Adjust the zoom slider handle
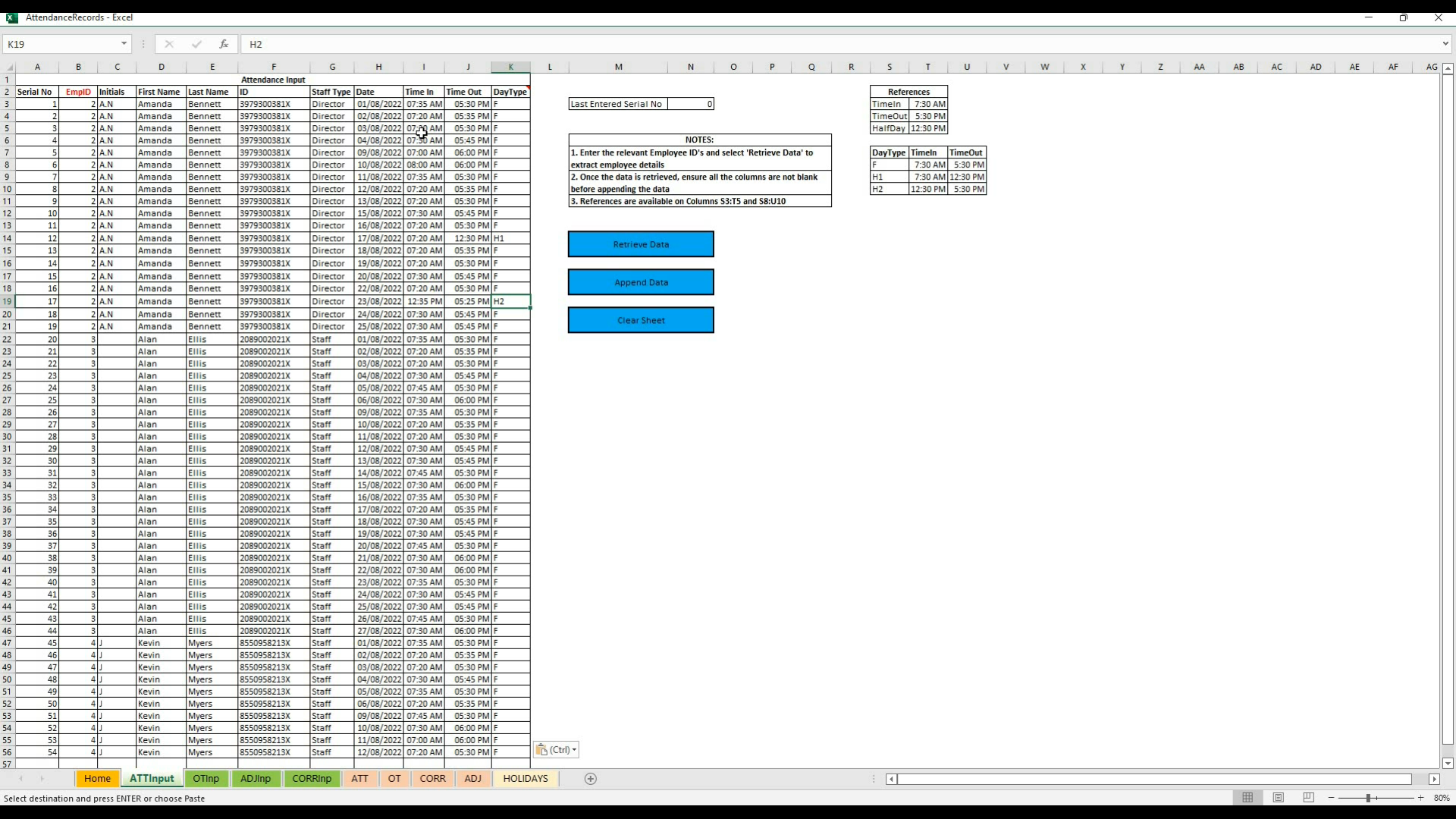Screen dimensions: 1456x819 point(1369,798)
